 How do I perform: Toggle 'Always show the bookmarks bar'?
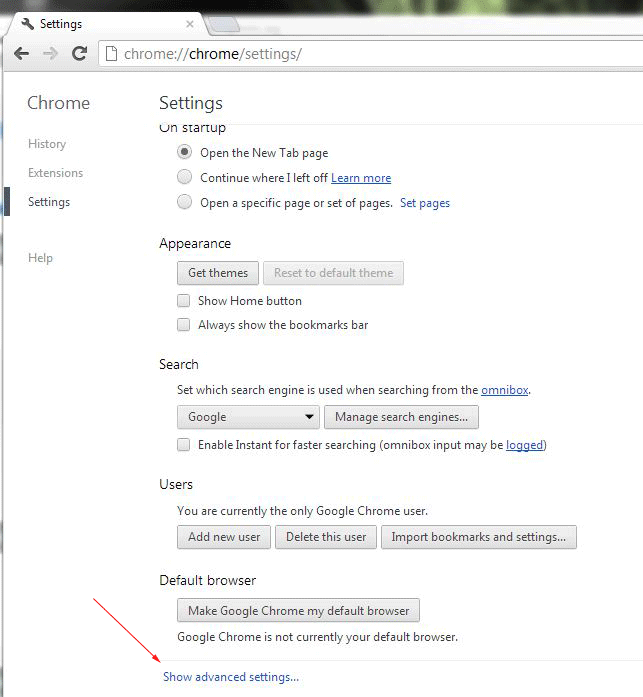[x=184, y=325]
